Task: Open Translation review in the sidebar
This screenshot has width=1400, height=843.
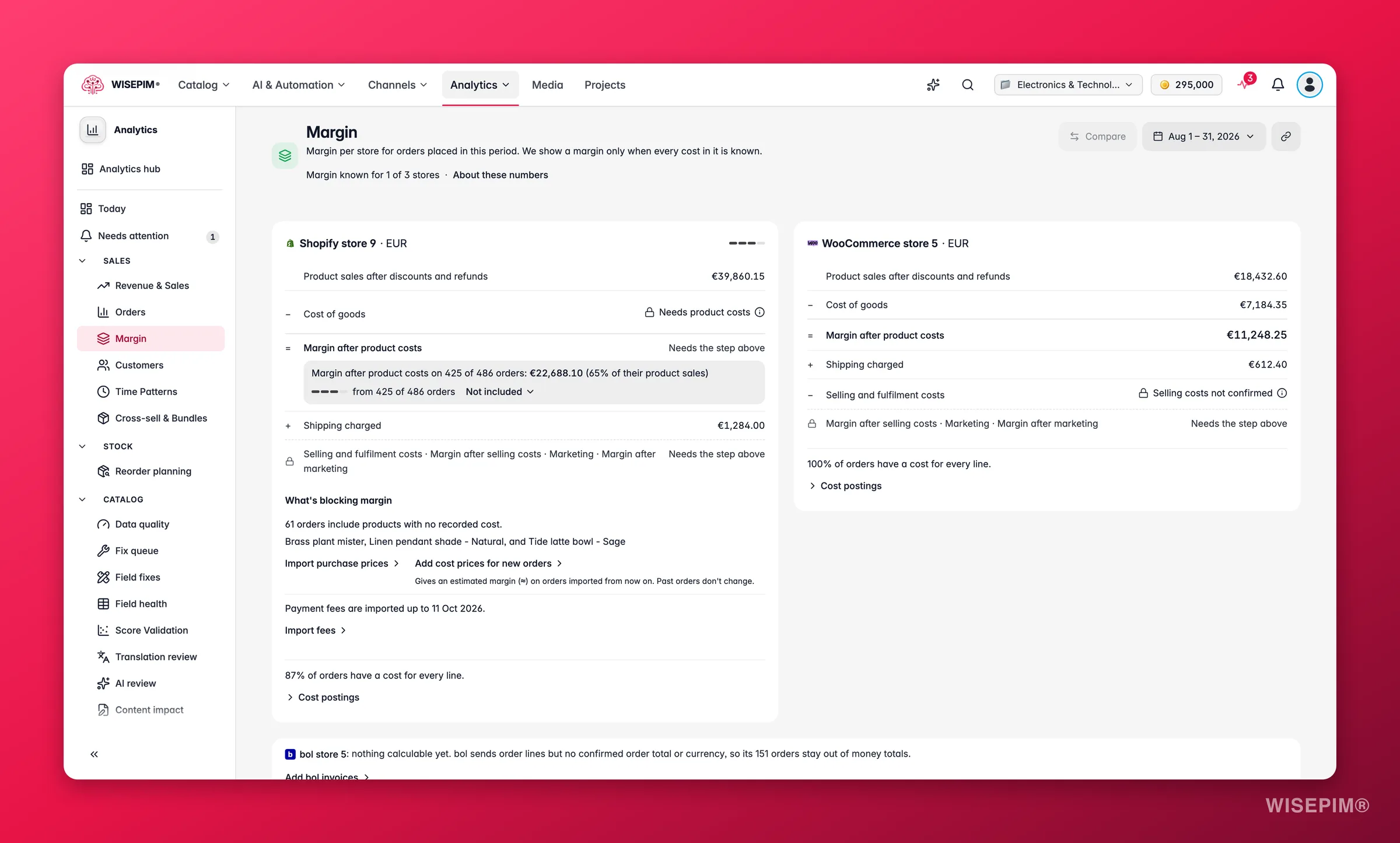Action: point(150,657)
